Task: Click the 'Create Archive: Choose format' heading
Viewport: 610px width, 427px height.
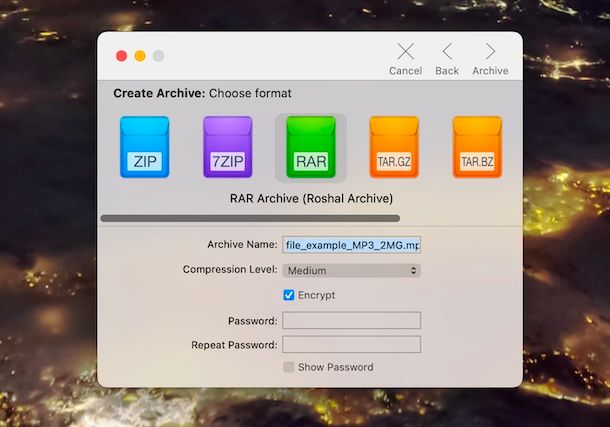Action: point(202,93)
